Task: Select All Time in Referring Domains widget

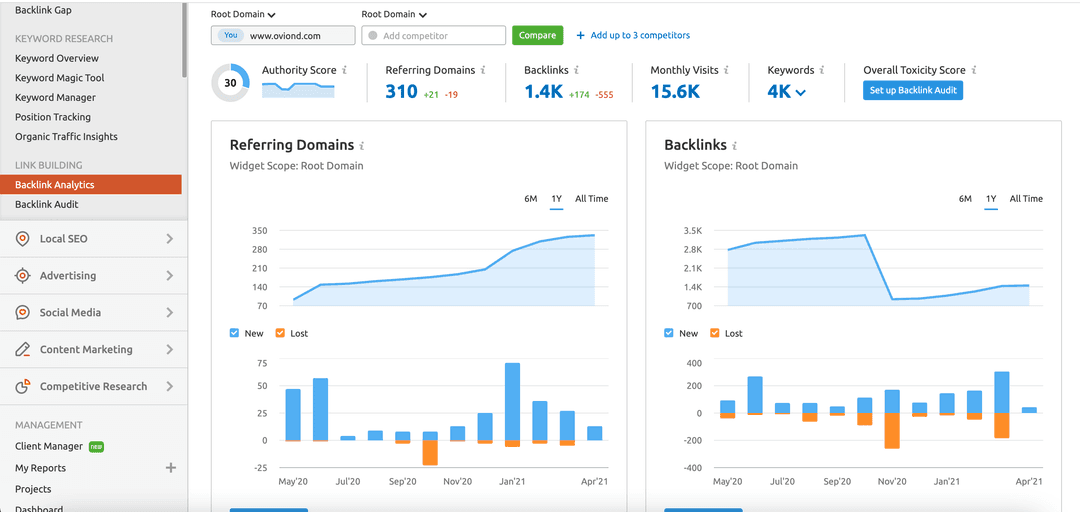Action: (592, 198)
